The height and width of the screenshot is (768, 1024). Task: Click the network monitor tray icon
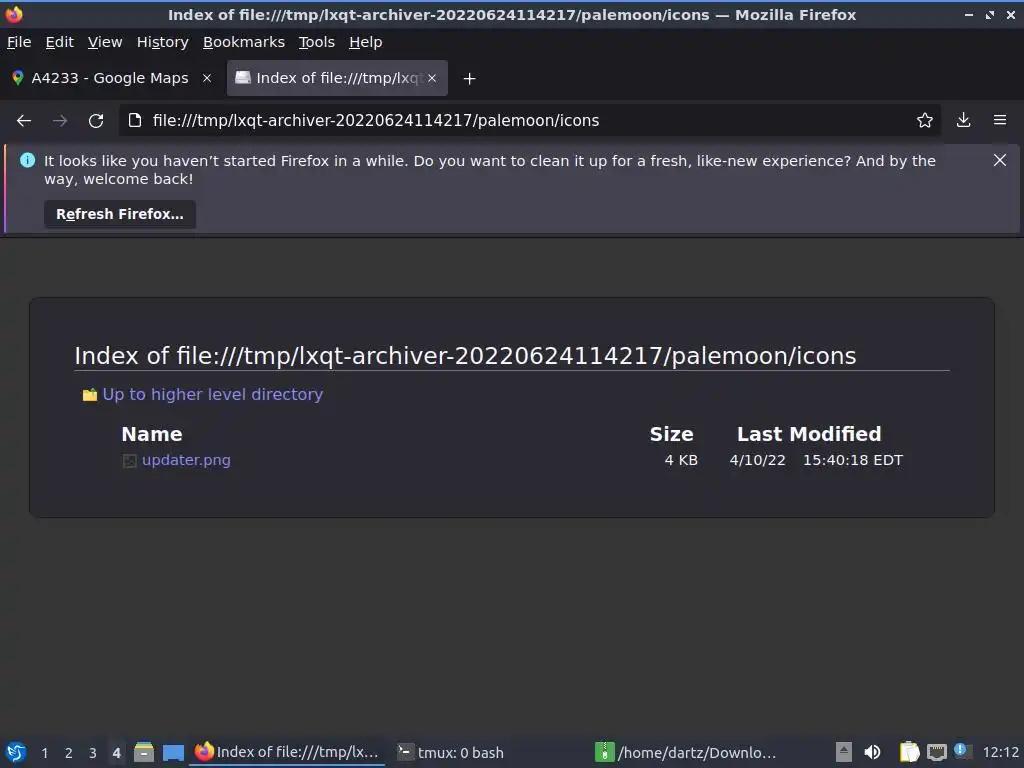(936, 752)
